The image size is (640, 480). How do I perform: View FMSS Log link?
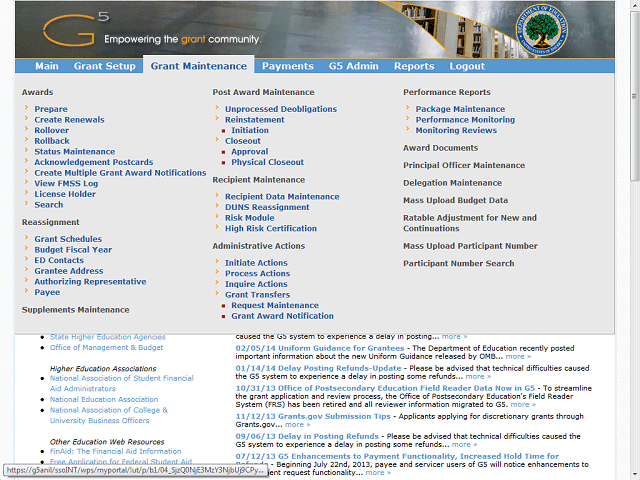coord(66,183)
